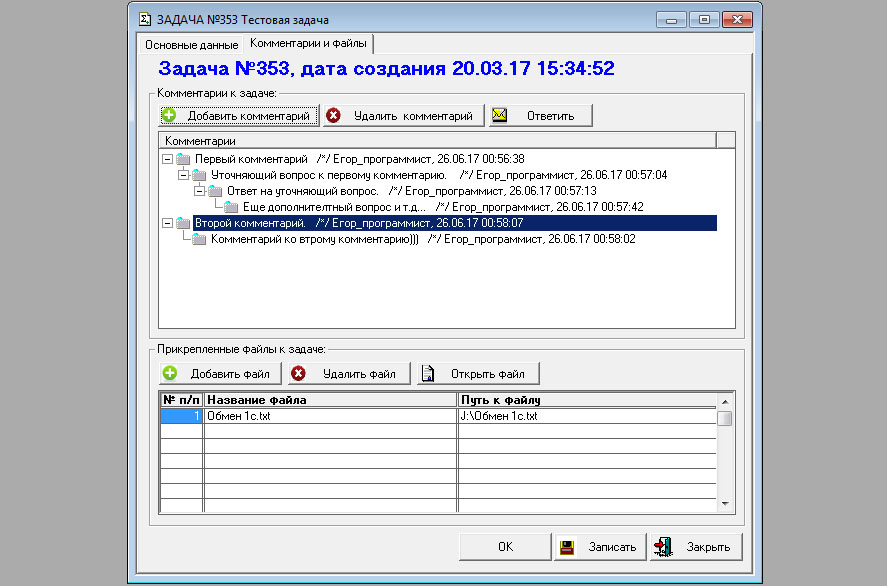Collapse the Второй комментарий tree node

(x=166, y=223)
